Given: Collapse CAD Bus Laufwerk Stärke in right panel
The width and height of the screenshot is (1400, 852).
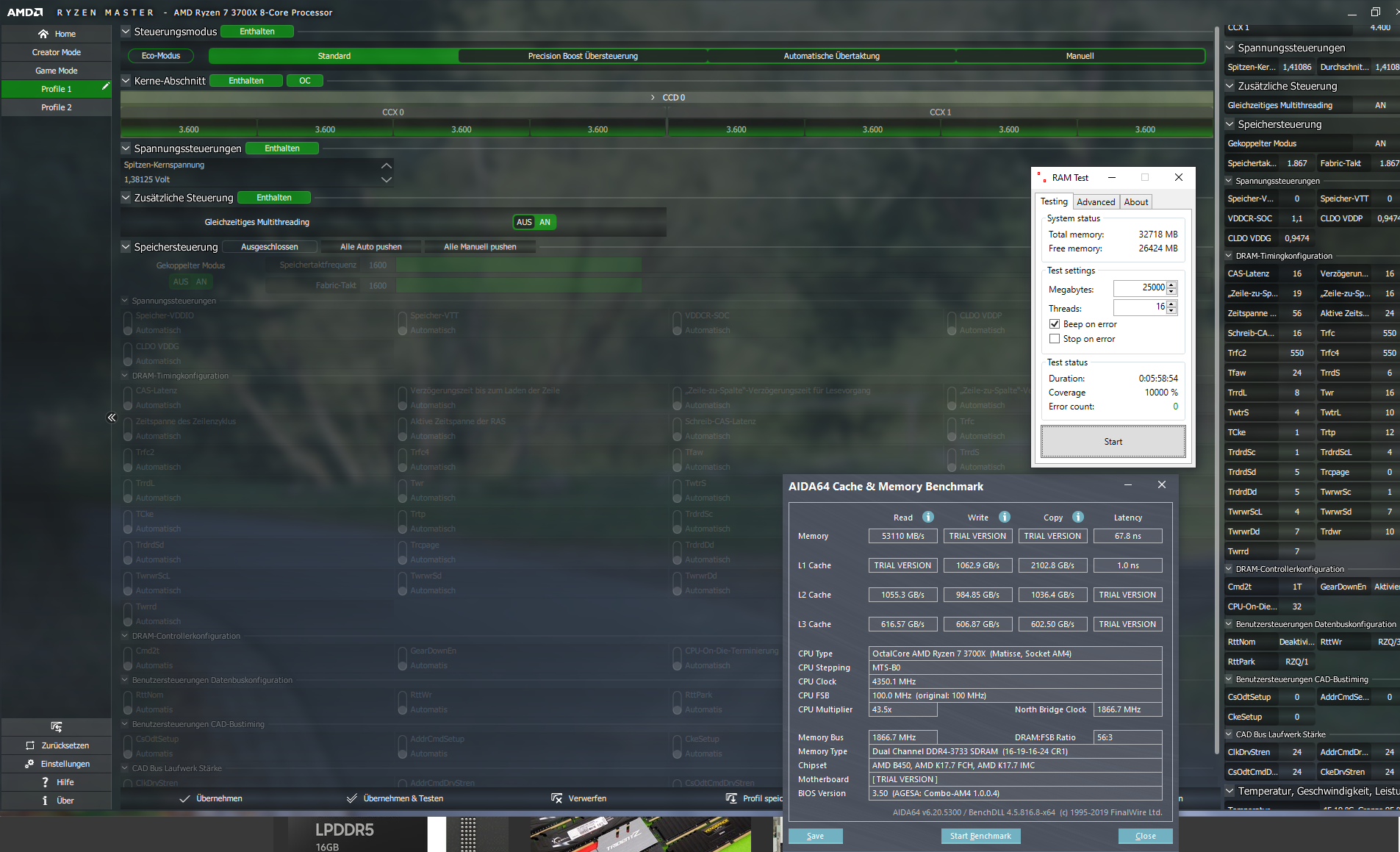Looking at the screenshot, I should 1230,734.
